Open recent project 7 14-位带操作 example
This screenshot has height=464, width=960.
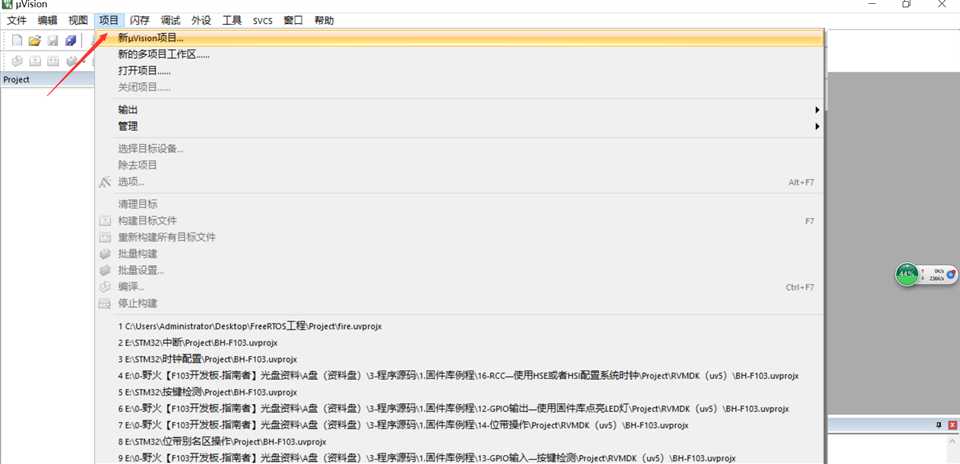pyautogui.click(x=459, y=425)
